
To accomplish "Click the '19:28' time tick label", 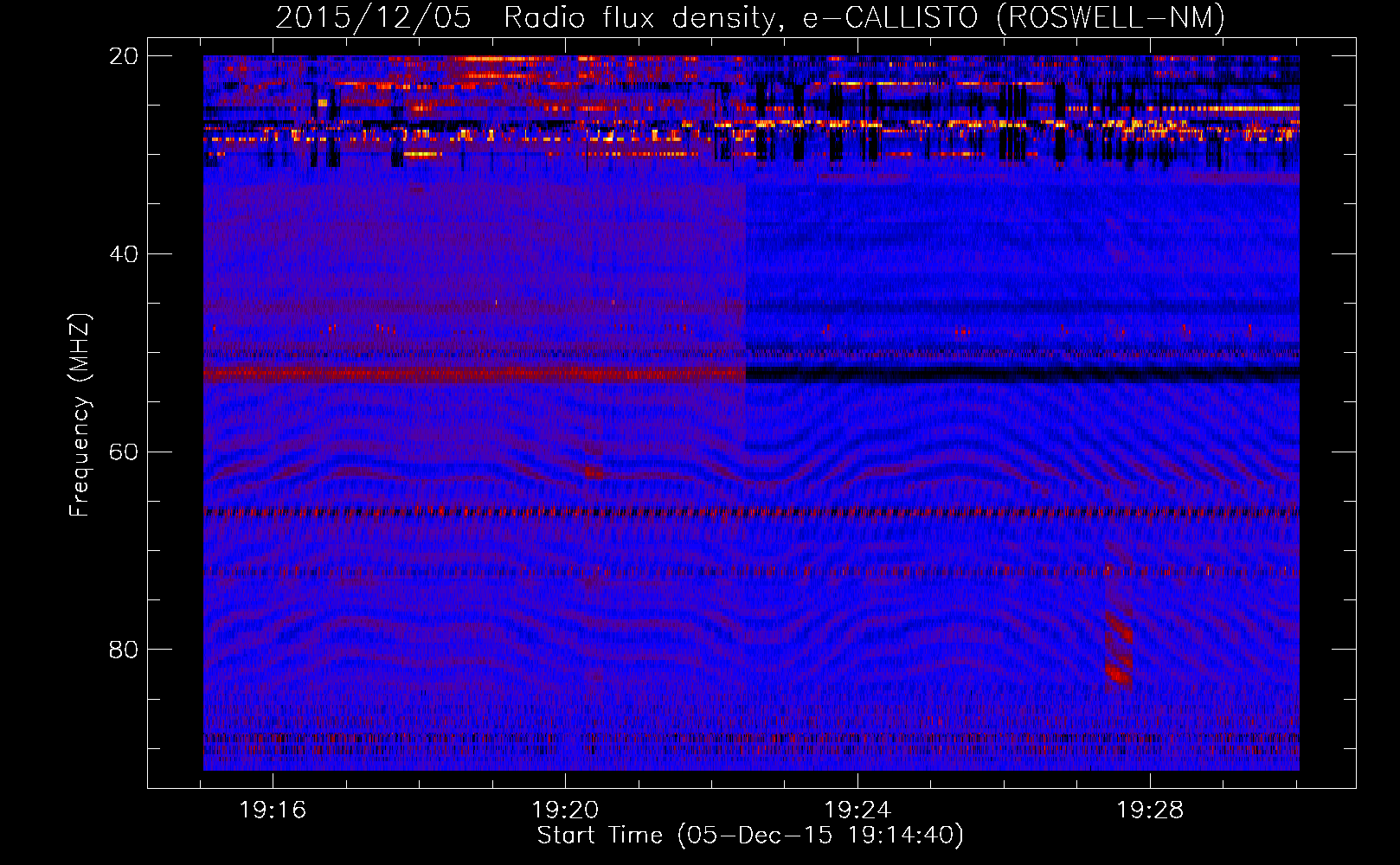I will click(x=1150, y=811).
